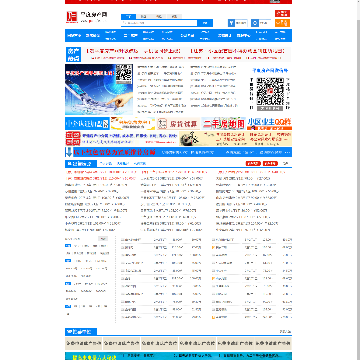Click the large QR code on the right
This screenshot has width=360, height=360.
pos(270,91)
